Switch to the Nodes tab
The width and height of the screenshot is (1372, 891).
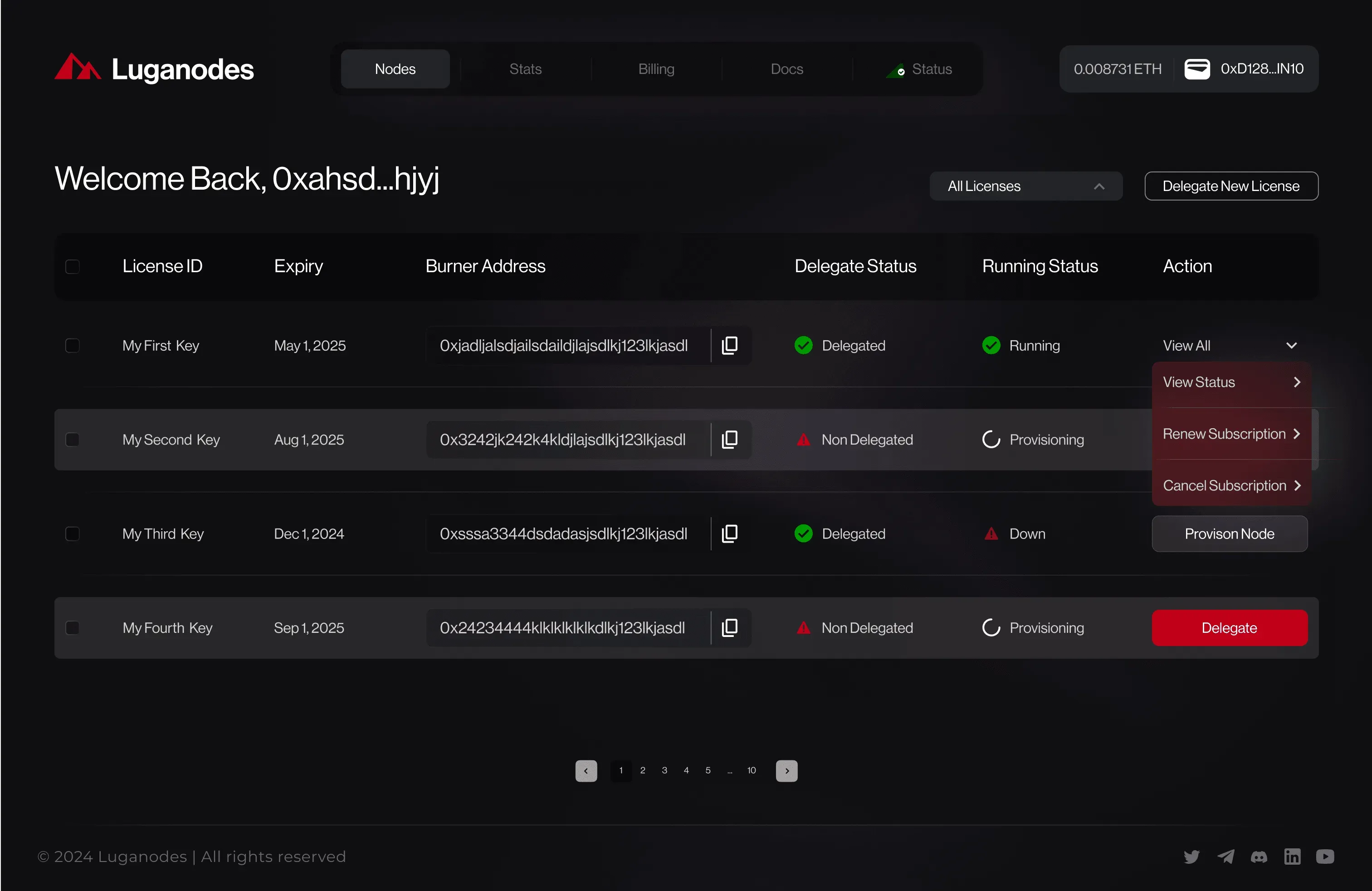[395, 69]
